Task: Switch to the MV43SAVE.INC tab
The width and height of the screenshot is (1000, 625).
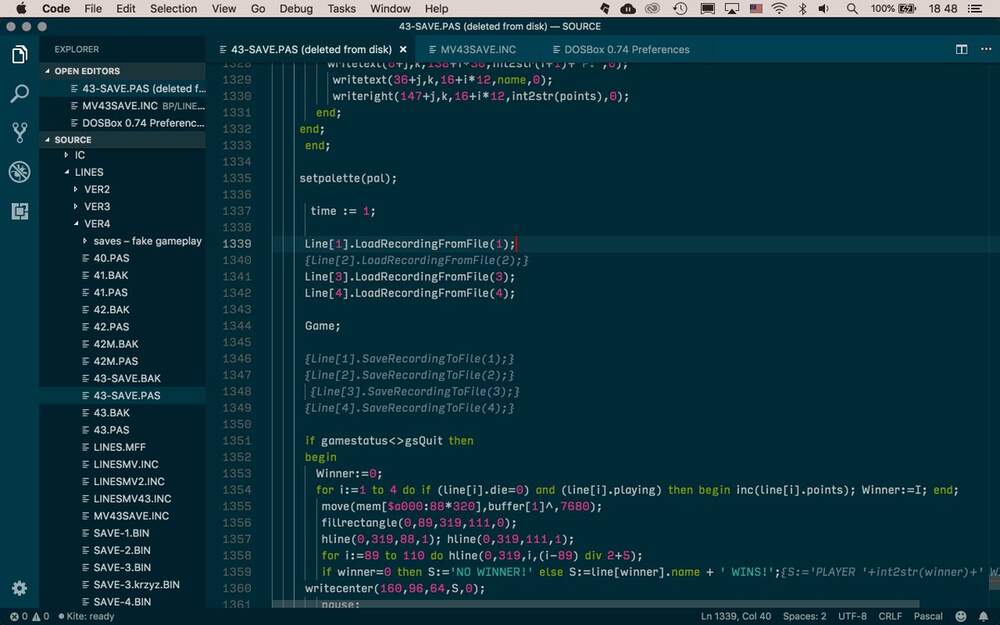Action: point(478,49)
